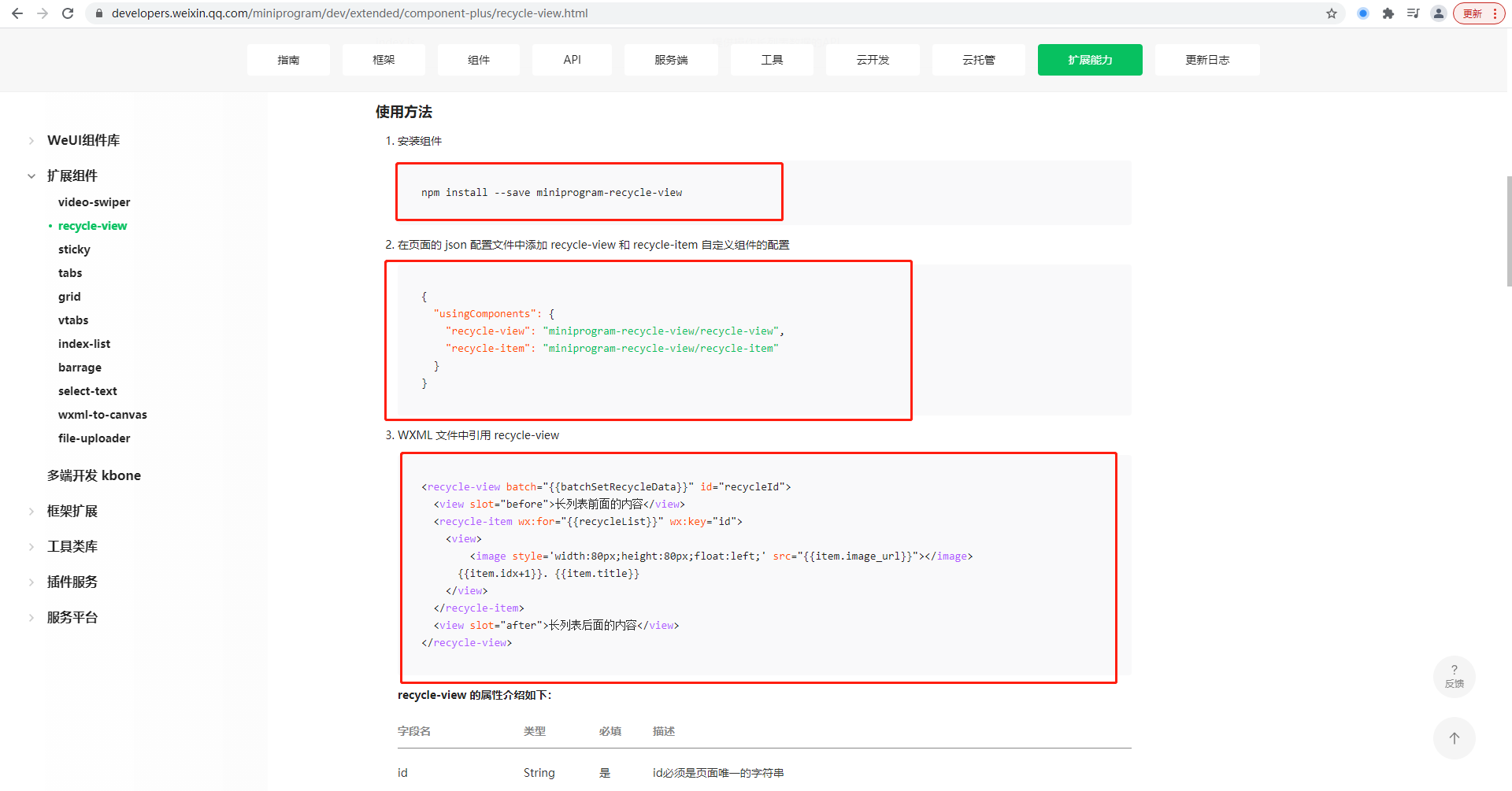The width and height of the screenshot is (1512, 791).
Task: Reload the current page
Action: coord(68,13)
